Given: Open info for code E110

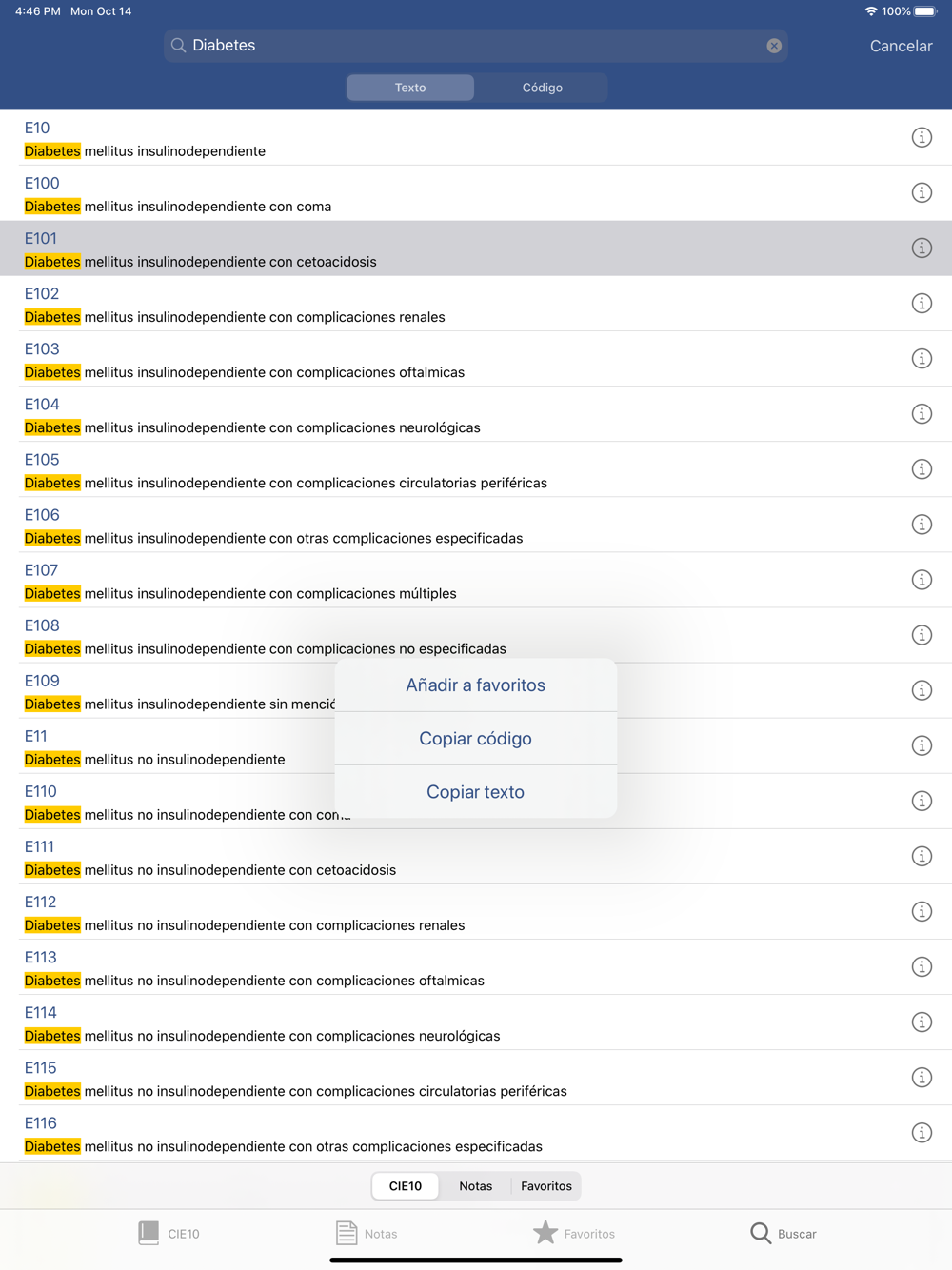Looking at the screenshot, I should [x=922, y=801].
